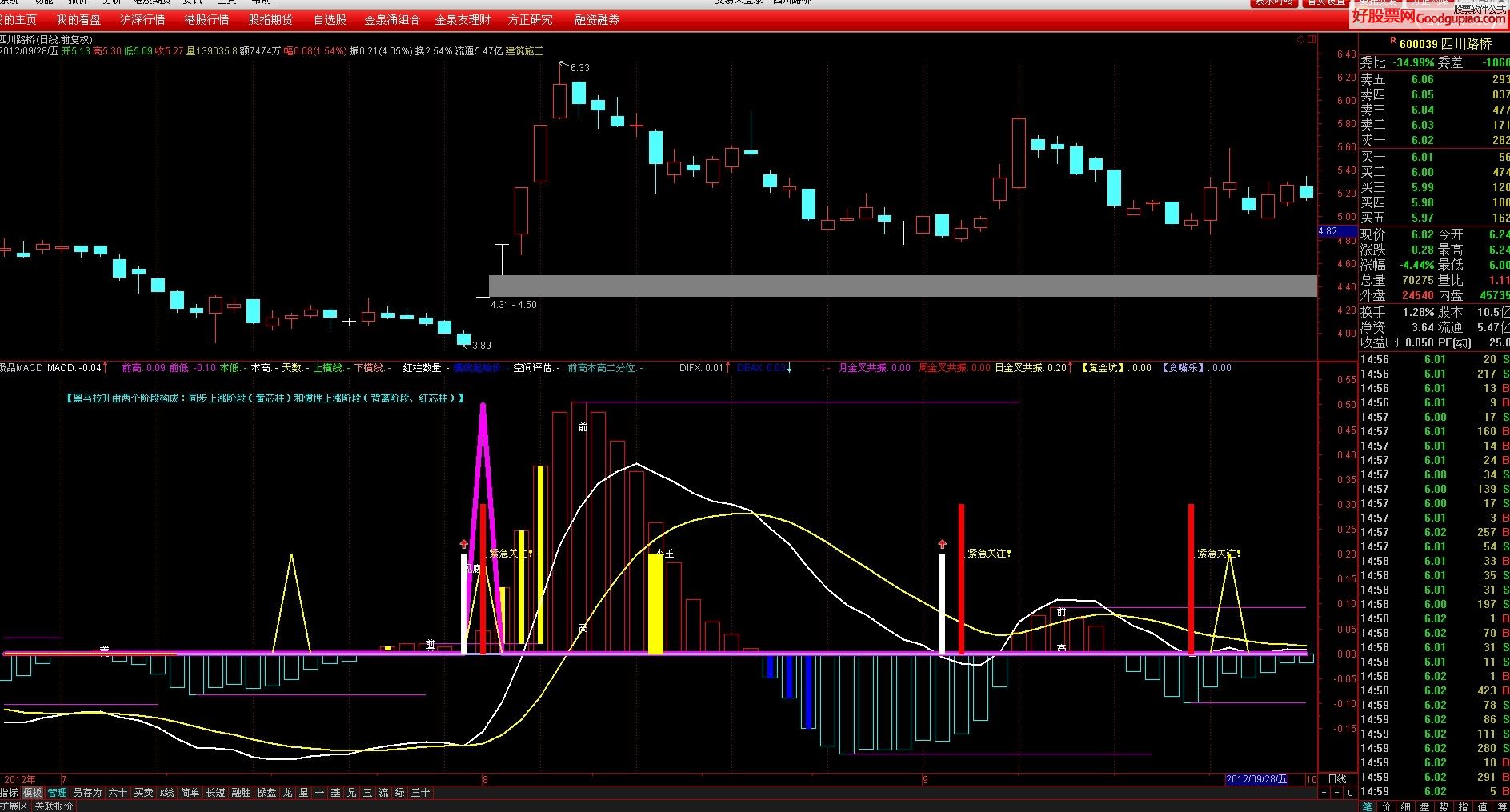The image size is (1510, 812).
Task: Select the K线 template tab
Action: (x=166, y=793)
